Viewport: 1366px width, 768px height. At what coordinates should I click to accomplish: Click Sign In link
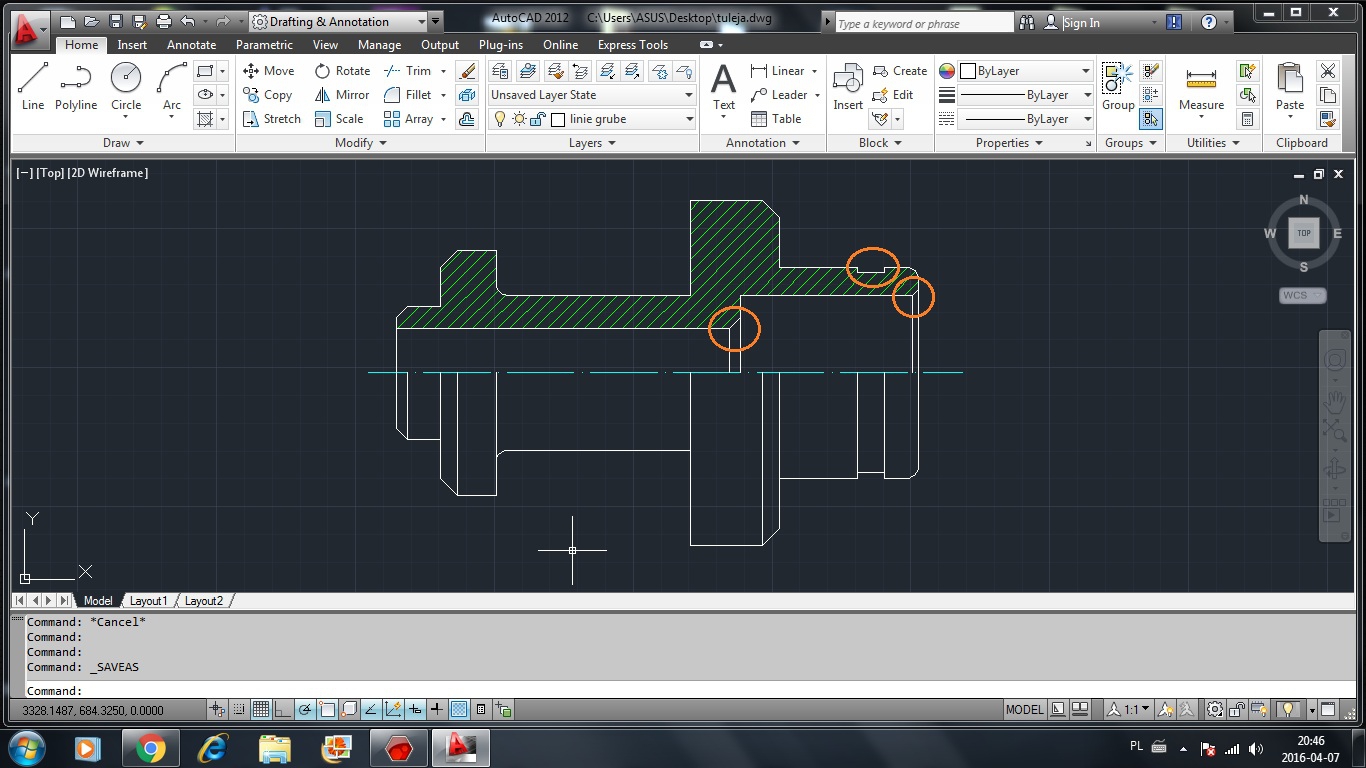(x=1081, y=22)
